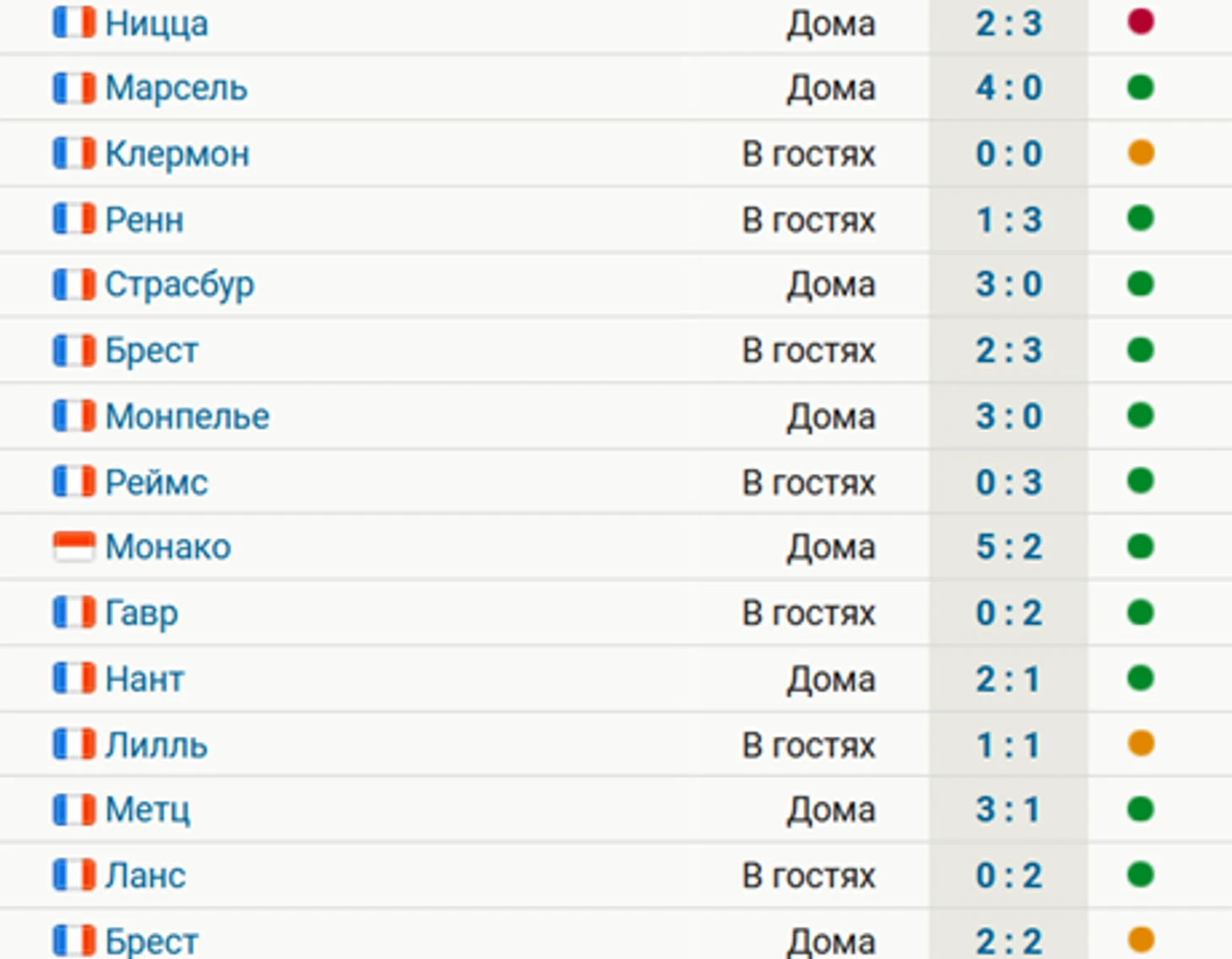This screenshot has width=1232, height=959.
Task: Click the Monaco flag icon
Action: (x=74, y=547)
